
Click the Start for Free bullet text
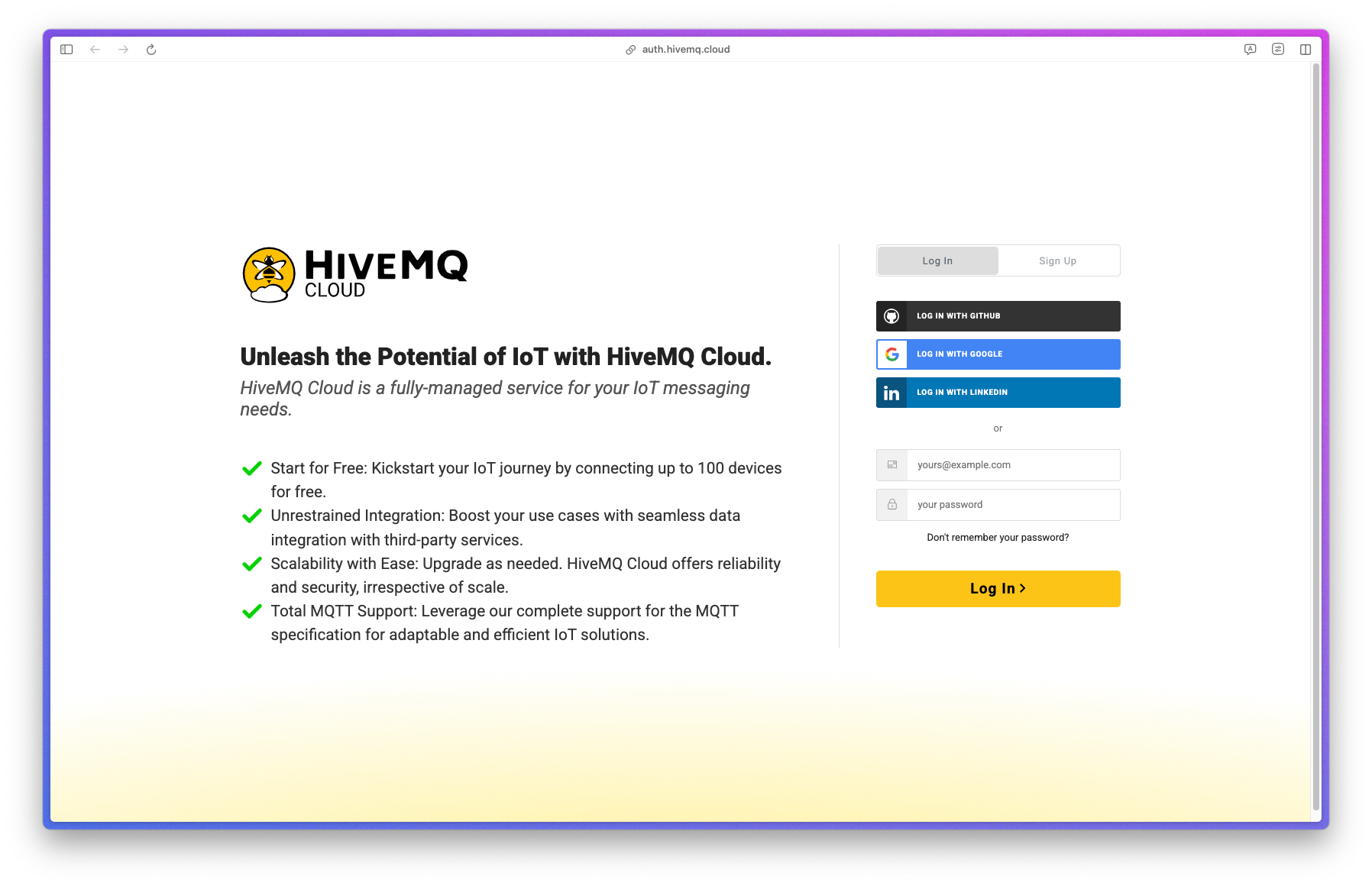coord(526,480)
